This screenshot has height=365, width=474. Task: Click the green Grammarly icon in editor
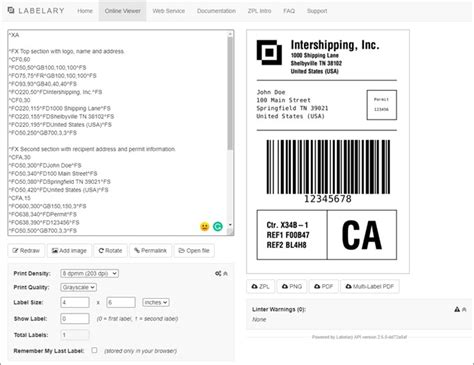pyautogui.click(x=218, y=227)
